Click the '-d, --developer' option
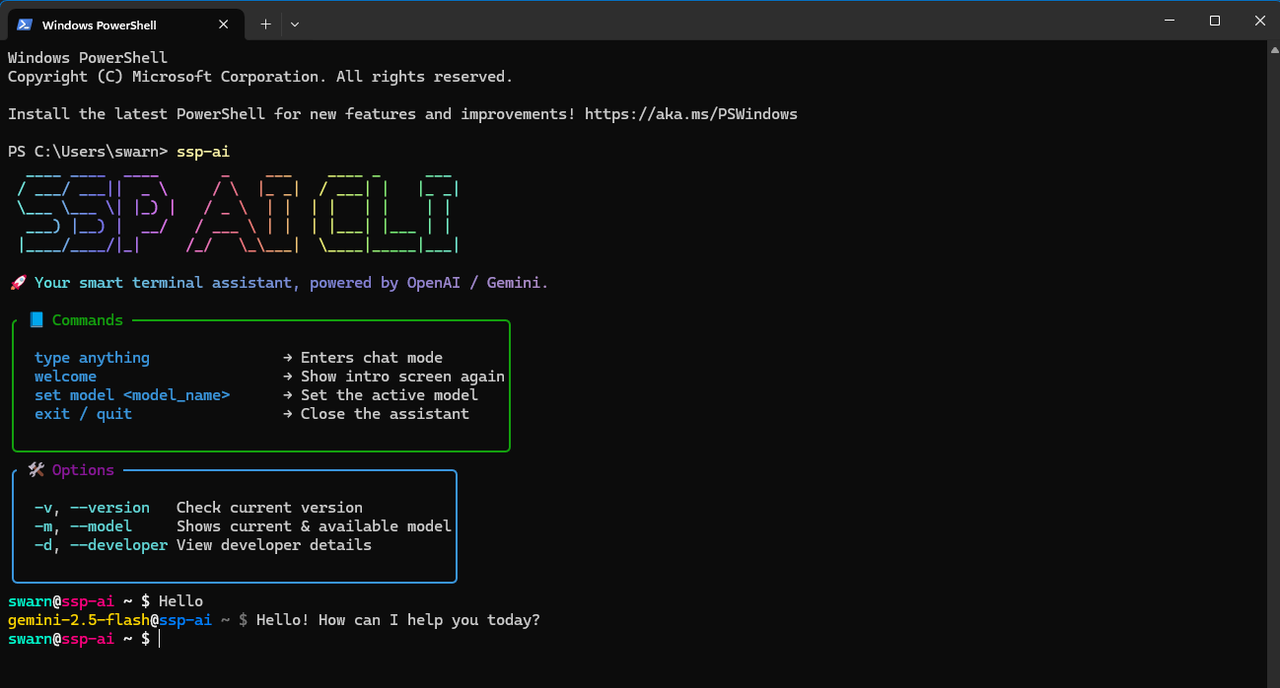This screenshot has height=688, width=1280. pyautogui.click(x=101, y=545)
